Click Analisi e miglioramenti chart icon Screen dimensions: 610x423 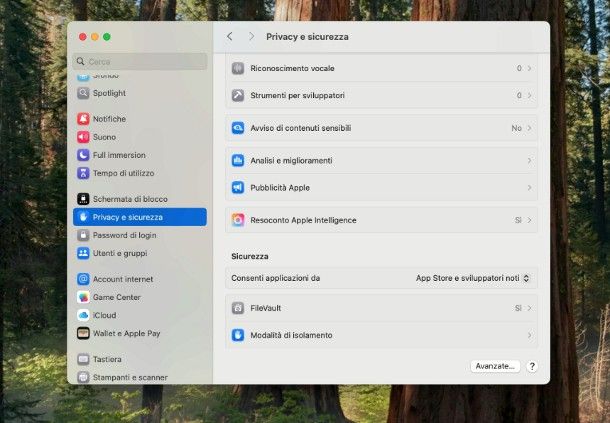point(238,160)
